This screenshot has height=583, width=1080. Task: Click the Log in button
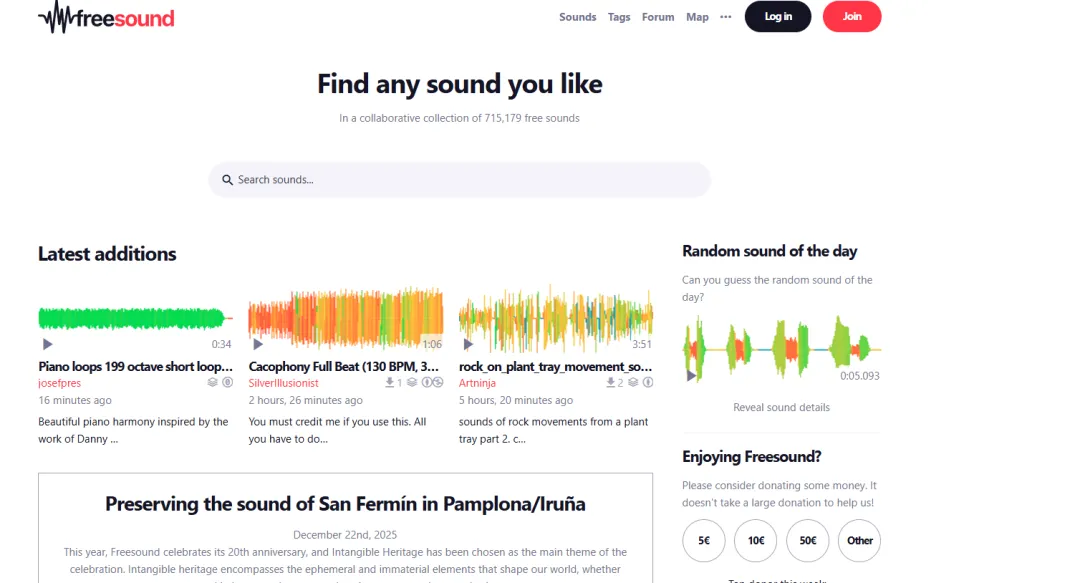click(x=778, y=17)
